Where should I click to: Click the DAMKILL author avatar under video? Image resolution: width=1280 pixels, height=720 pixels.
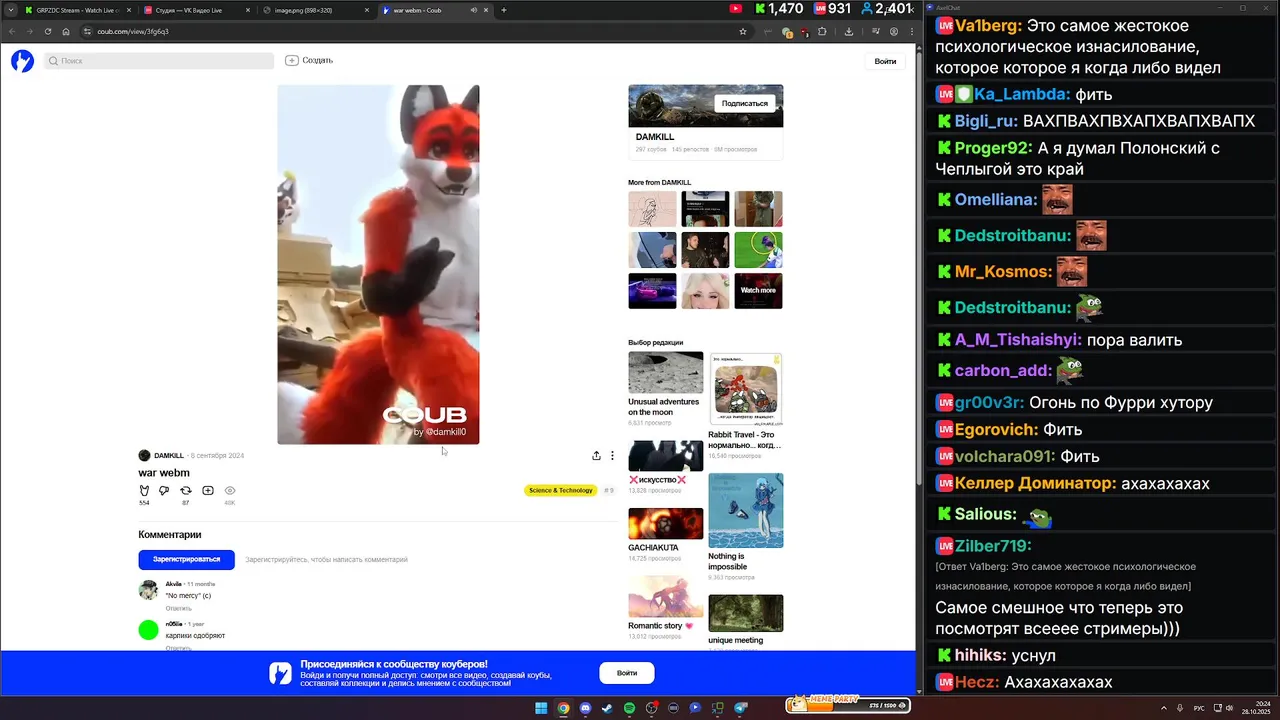144,455
